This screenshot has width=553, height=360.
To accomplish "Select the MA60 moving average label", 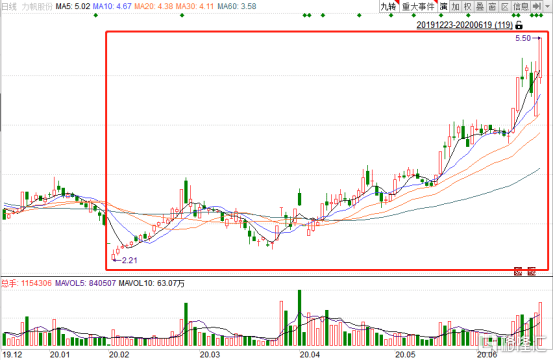I will click(x=237, y=6).
